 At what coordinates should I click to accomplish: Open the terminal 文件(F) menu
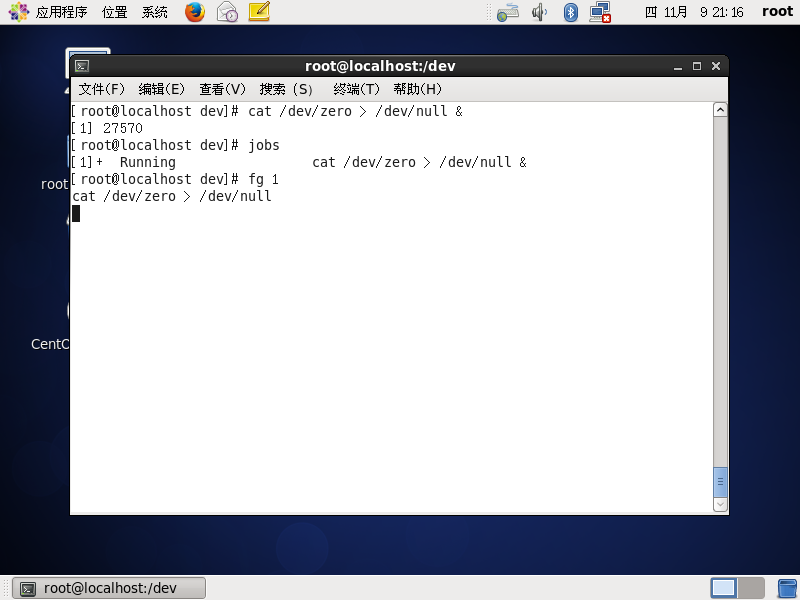pyautogui.click(x=102, y=89)
